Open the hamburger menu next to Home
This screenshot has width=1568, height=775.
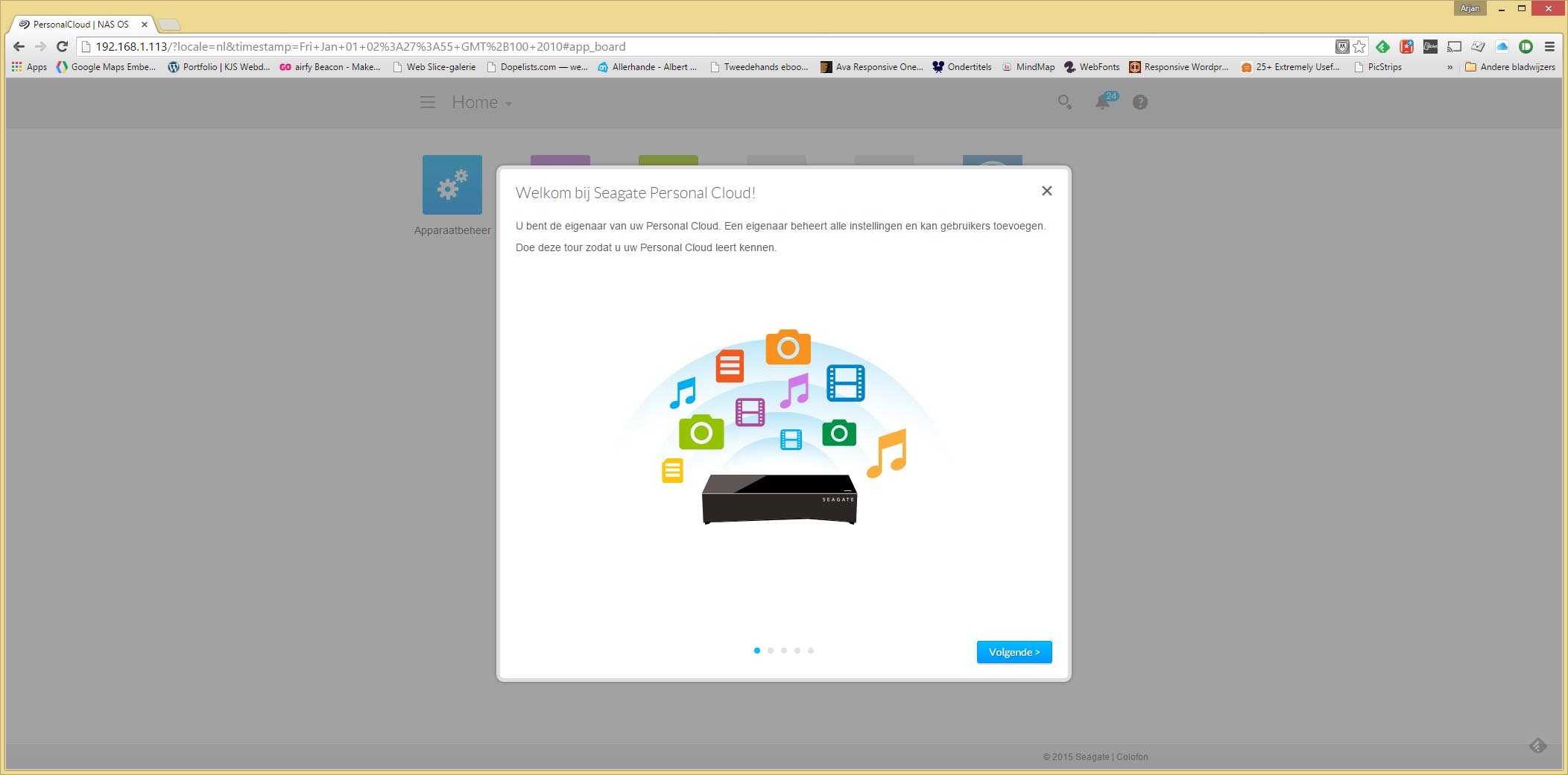coord(427,102)
